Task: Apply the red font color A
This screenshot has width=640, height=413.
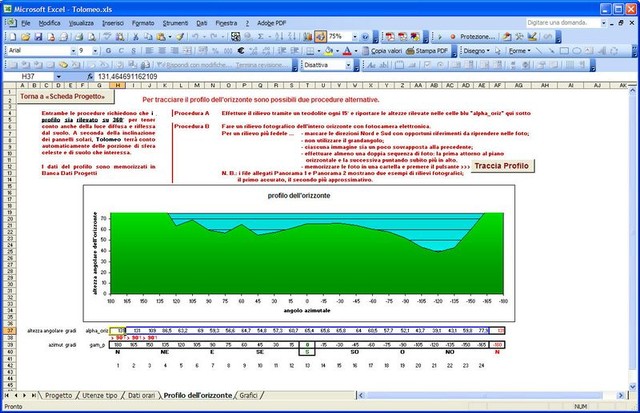Action: tap(347, 51)
